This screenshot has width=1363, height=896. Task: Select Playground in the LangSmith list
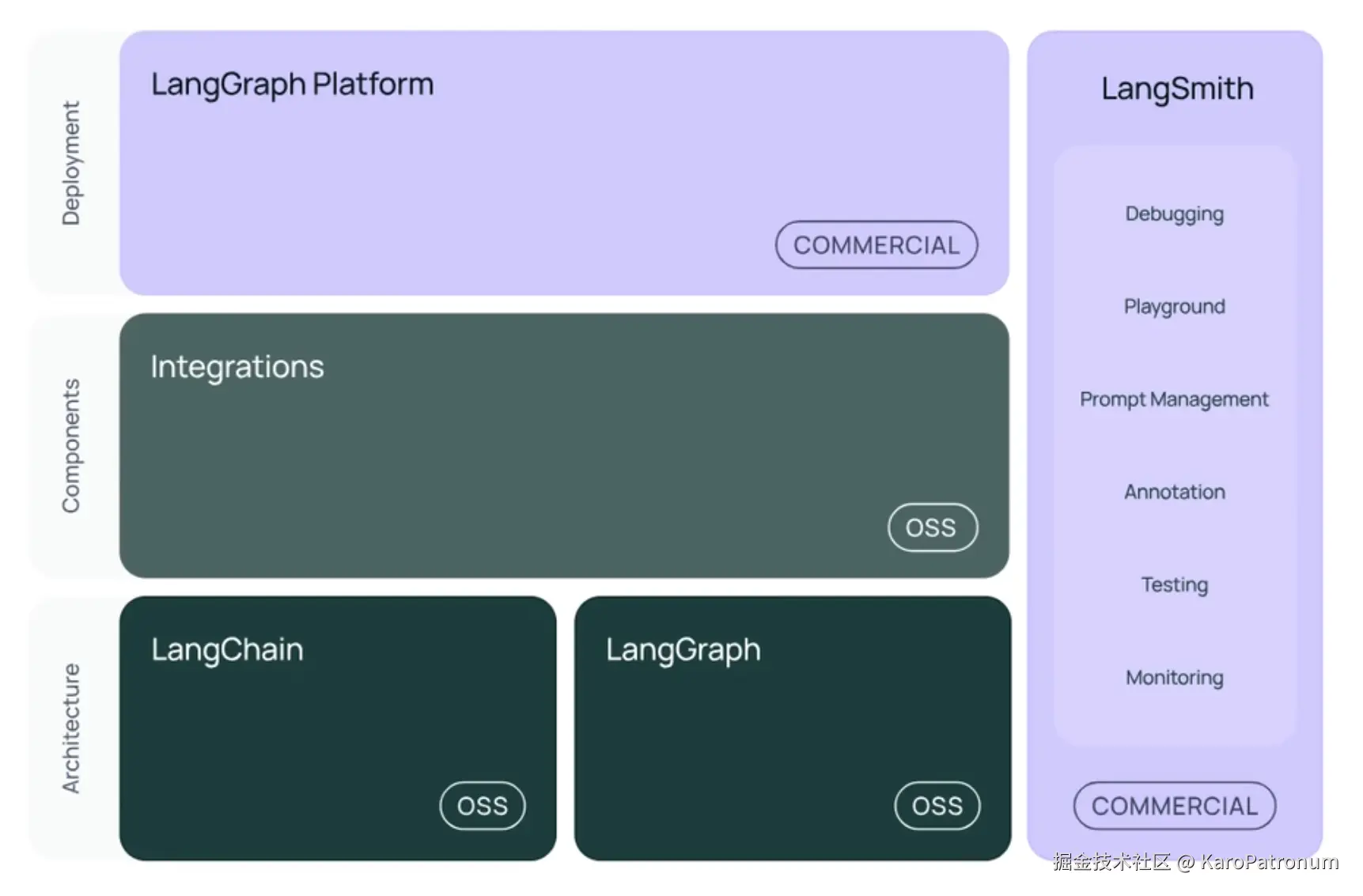1174,307
